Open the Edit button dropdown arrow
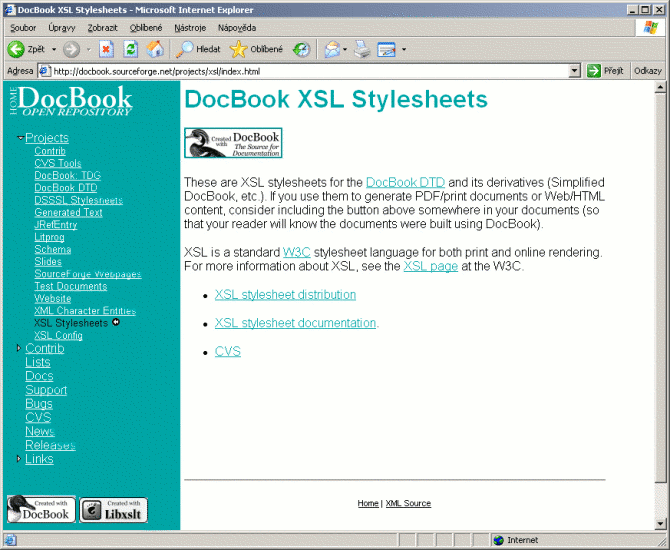The width and height of the screenshot is (670, 550). tap(403, 50)
